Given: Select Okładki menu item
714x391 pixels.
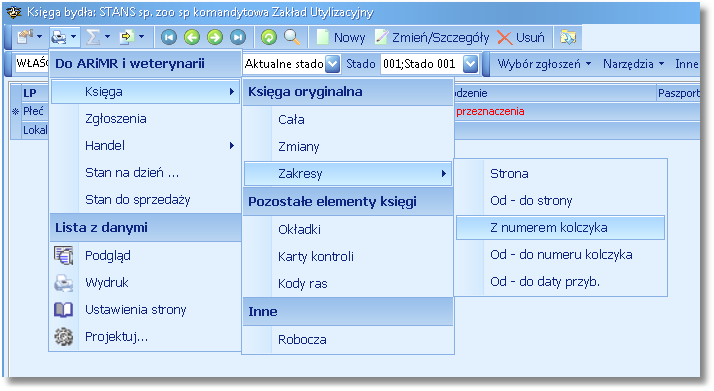Looking at the screenshot, I should point(348,229).
